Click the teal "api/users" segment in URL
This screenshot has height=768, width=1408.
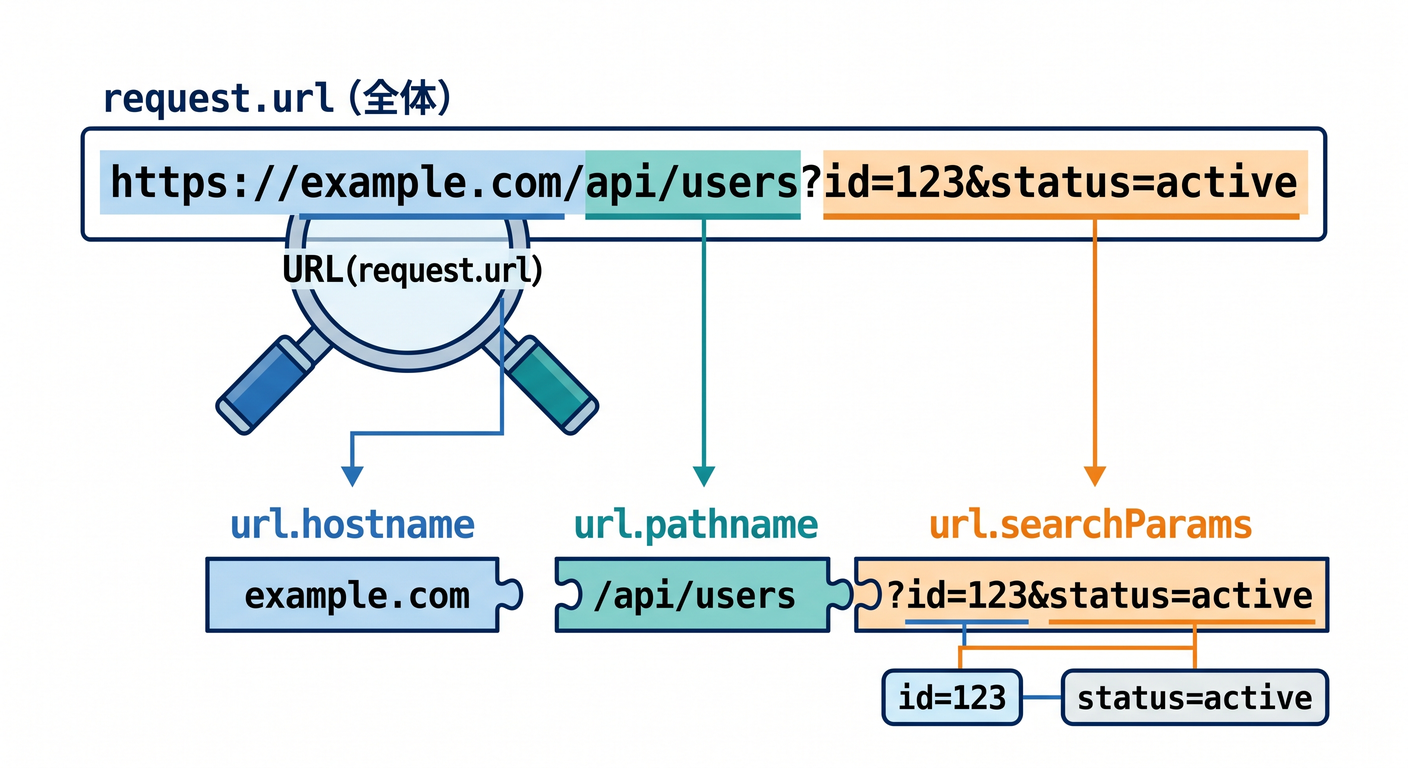pos(692,183)
